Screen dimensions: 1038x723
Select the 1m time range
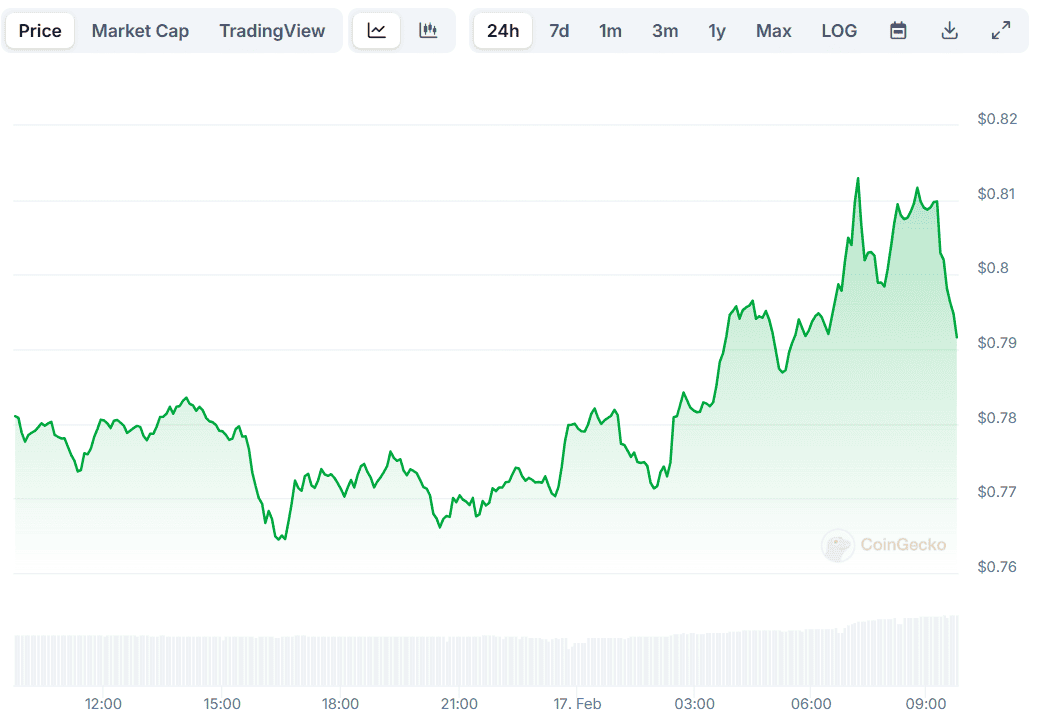click(610, 31)
